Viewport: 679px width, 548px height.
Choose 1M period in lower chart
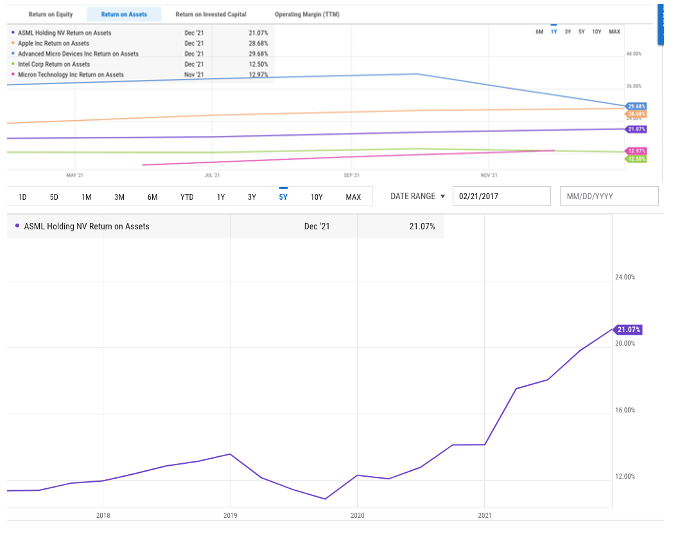[87, 197]
